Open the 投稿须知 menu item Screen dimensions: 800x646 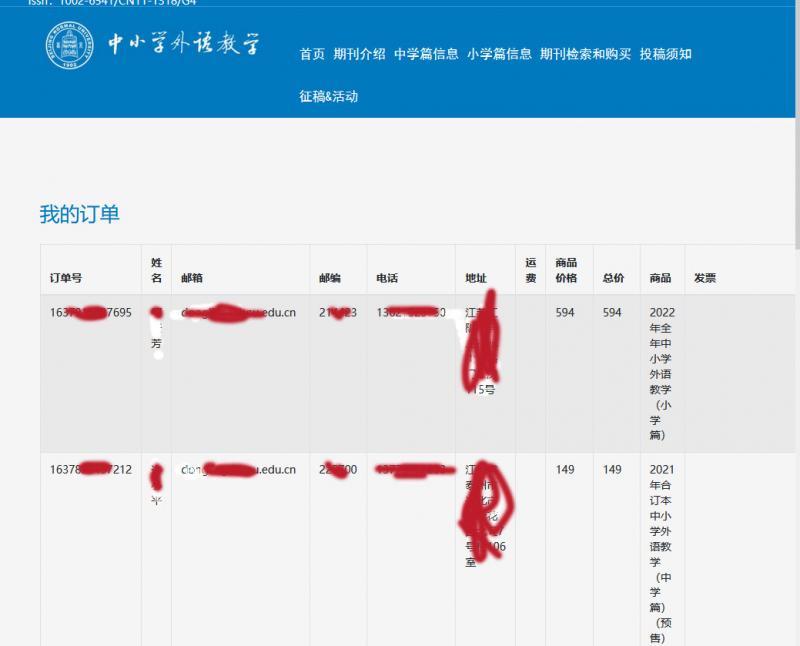pyautogui.click(x=665, y=54)
